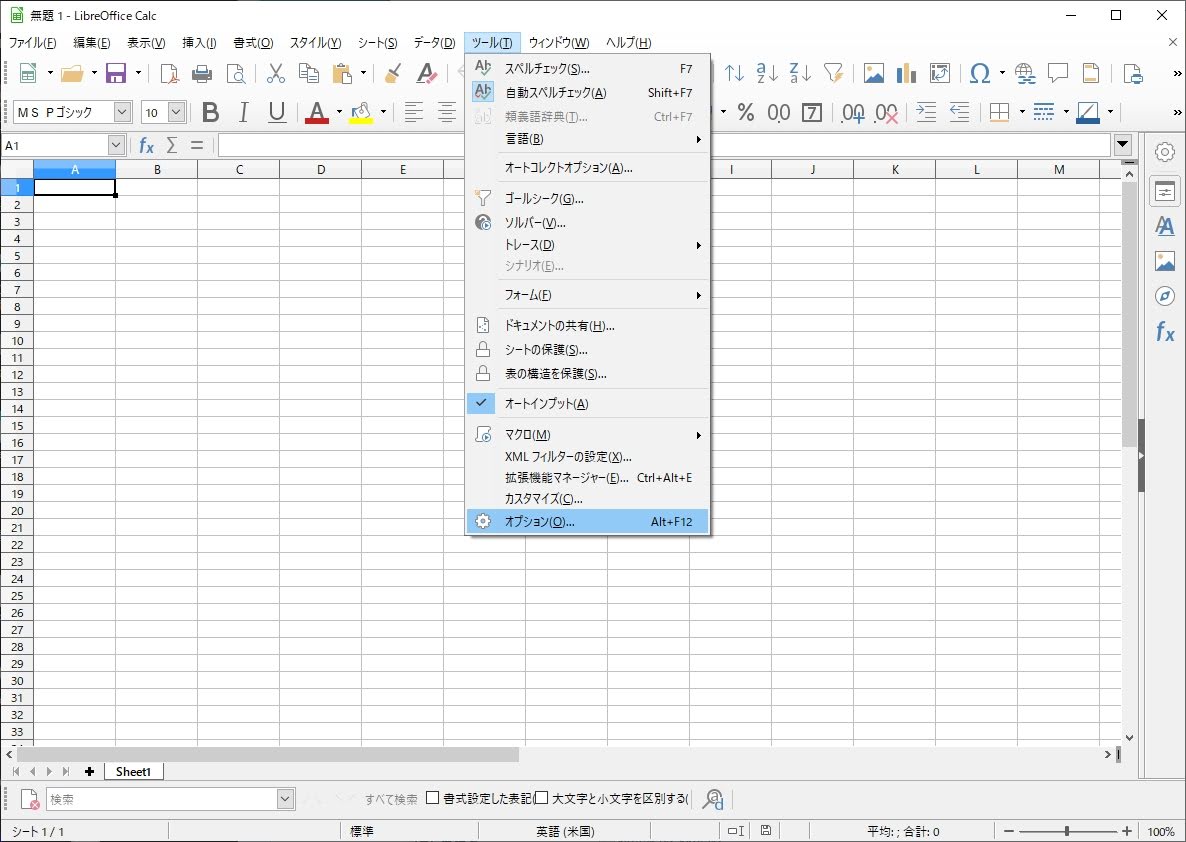Open the AutoFilter icon
The image size is (1186, 842).
[833, 73]
